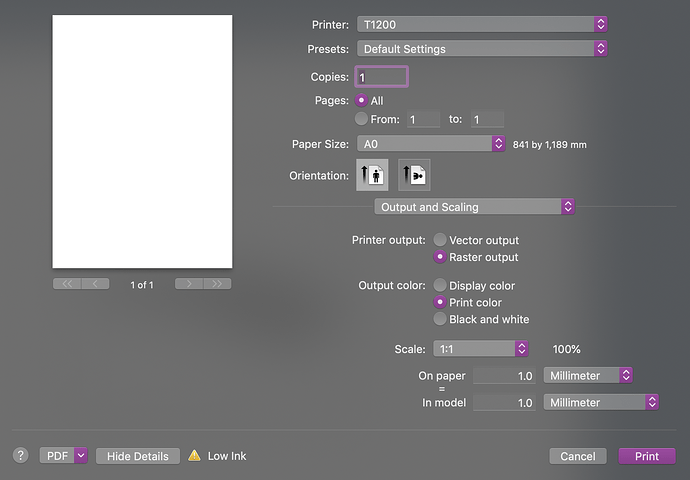Expand the Scale 1:1 dropdown
The width and height of the screenshot is (690, 480).
pyautogui.click(x=481, y=349)
